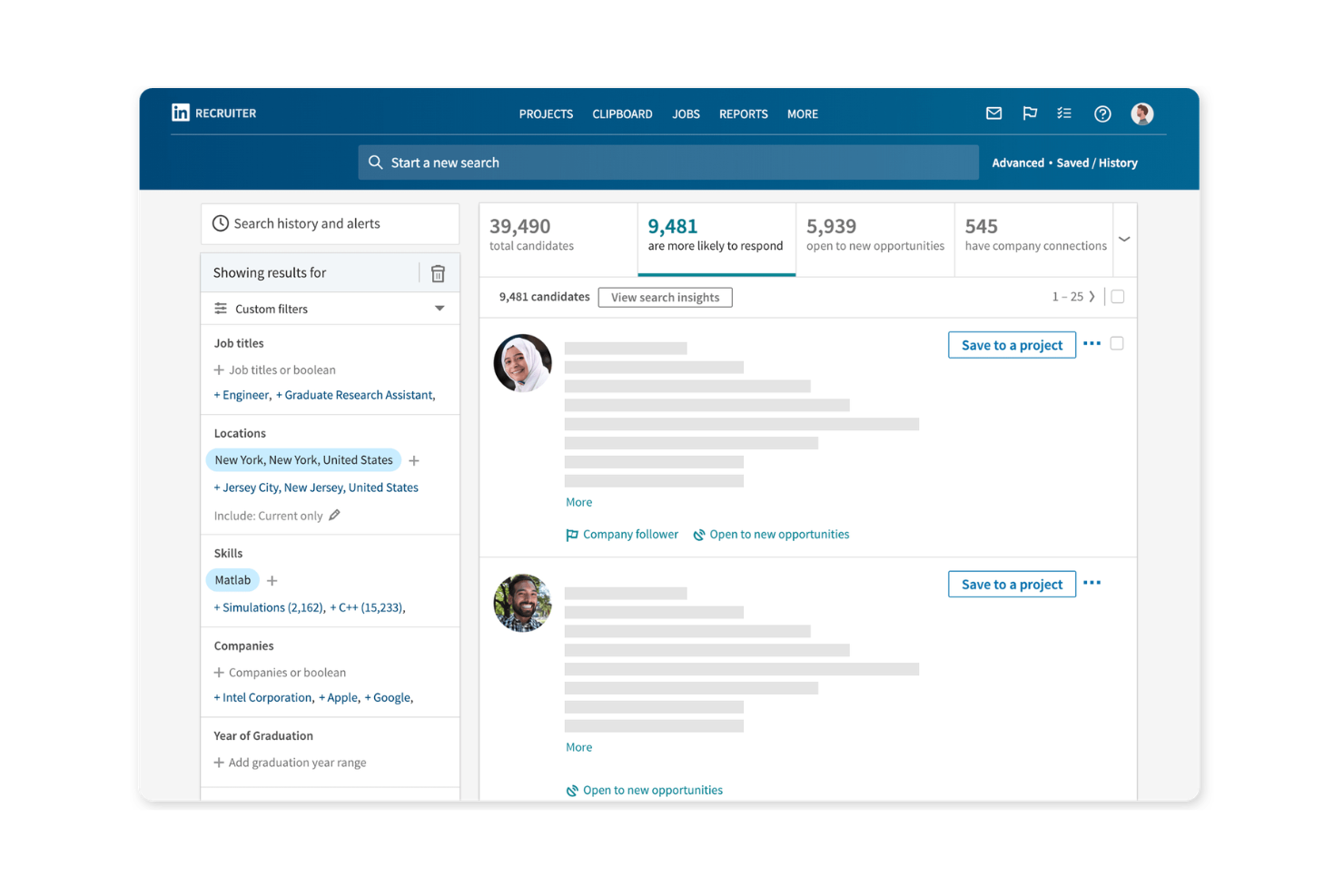Open more options for first candidate
The width and height of the screenshot is (1344, 896).
(1092, 343)
